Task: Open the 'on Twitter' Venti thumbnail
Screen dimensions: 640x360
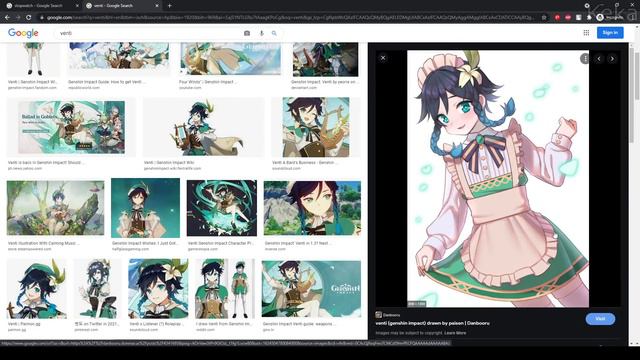Action: tap(98, 288)
